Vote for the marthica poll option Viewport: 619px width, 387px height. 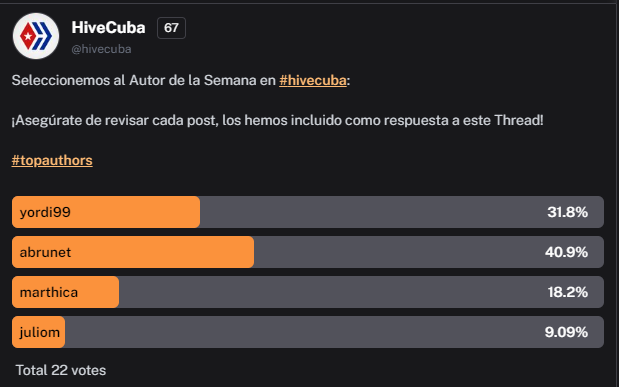[x=308, y=292]
